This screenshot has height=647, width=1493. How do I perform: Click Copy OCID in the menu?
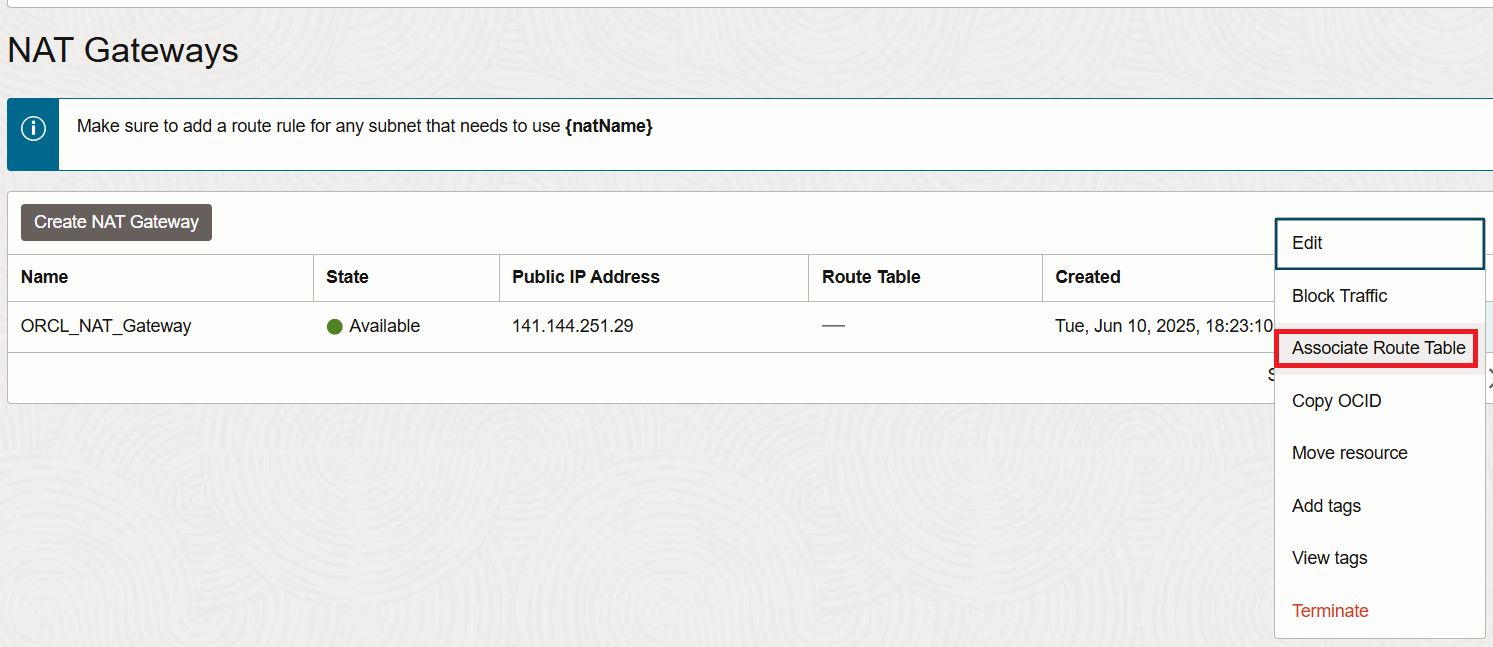(x=1379, y=401)
